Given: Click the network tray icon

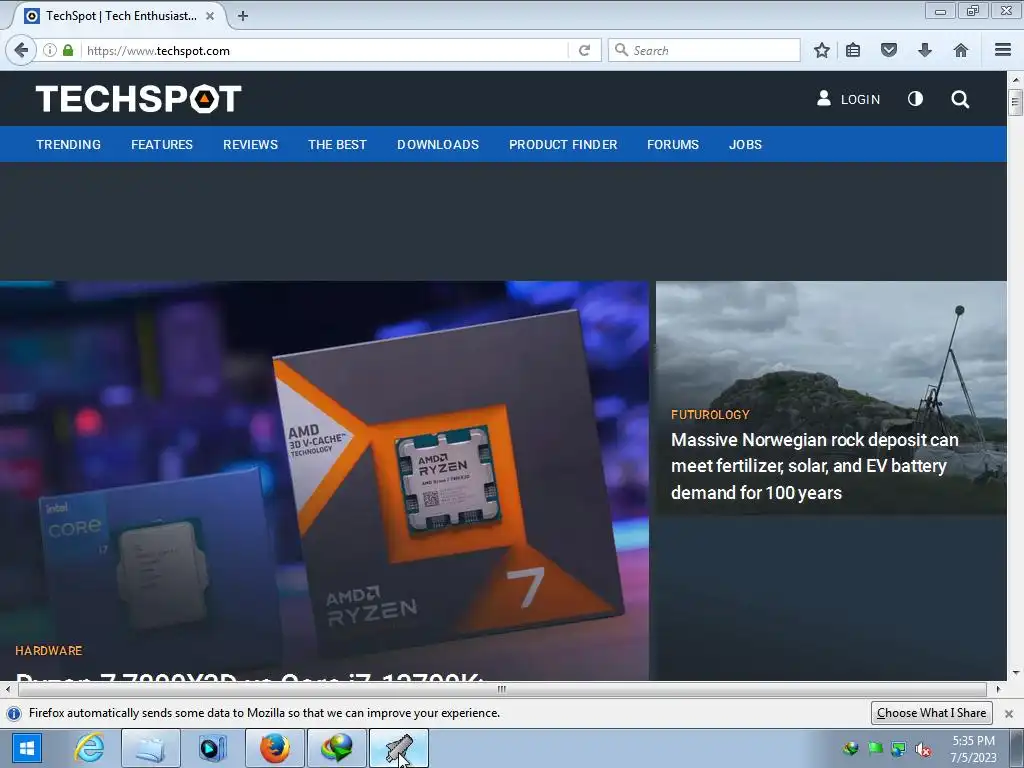Looking at the screenshot, I should click(899, 749).
